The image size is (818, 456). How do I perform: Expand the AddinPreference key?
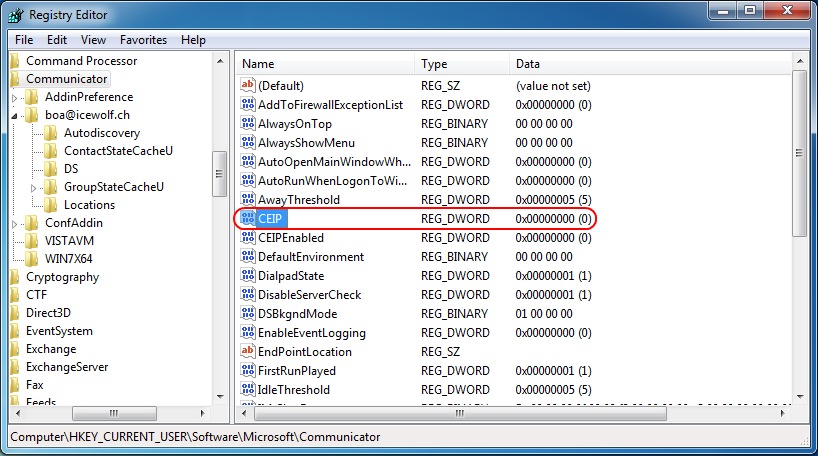click(x=15, y=98)
